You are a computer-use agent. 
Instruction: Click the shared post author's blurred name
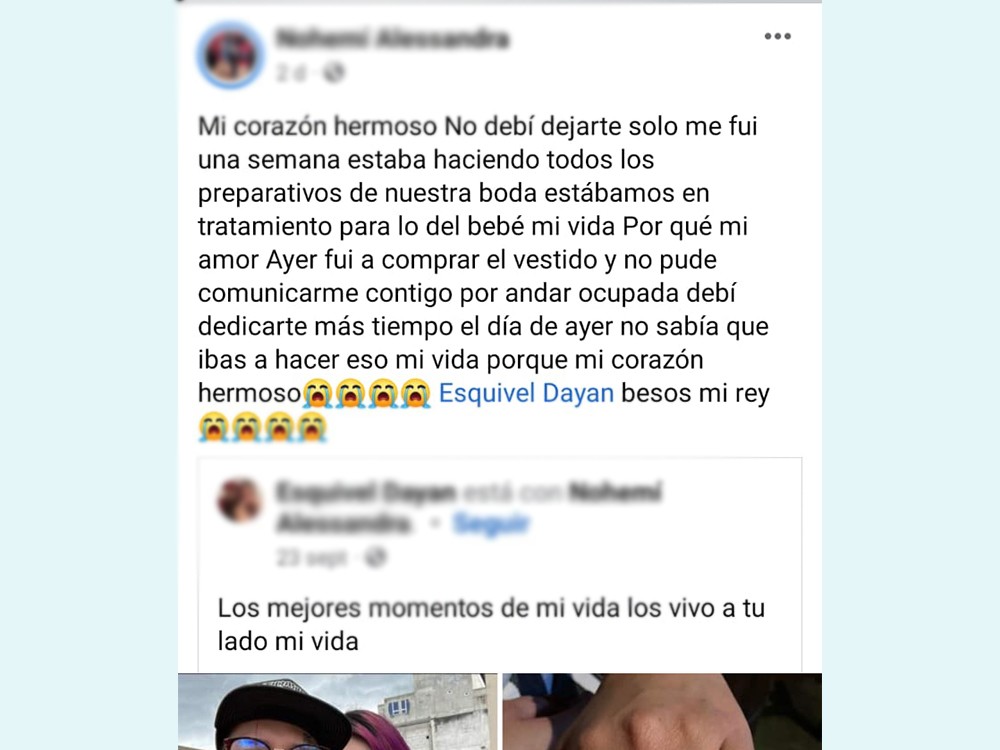(x=366, y=492)
